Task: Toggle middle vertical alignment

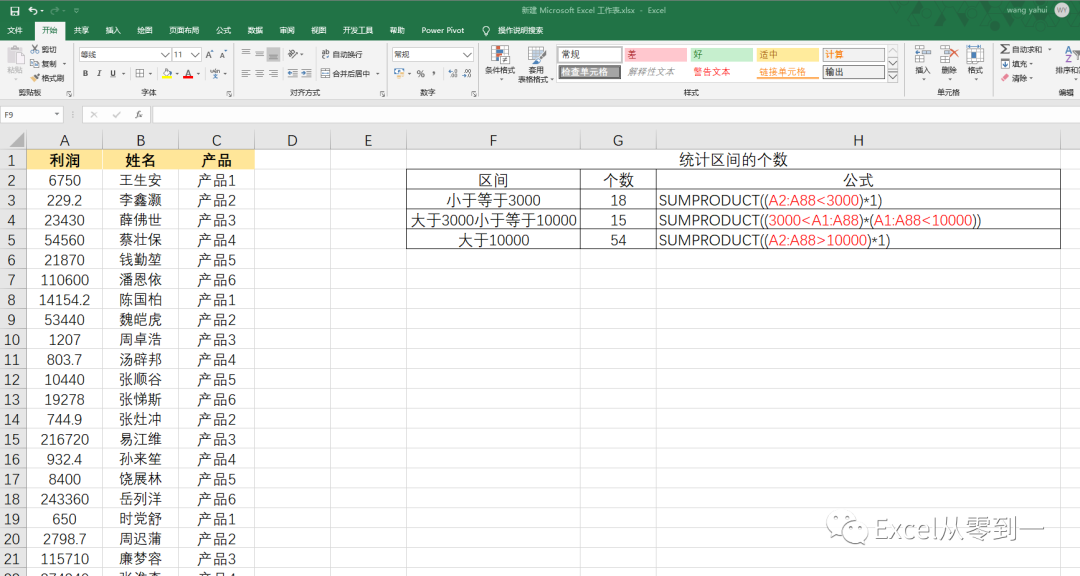Action: coord(260,54)
